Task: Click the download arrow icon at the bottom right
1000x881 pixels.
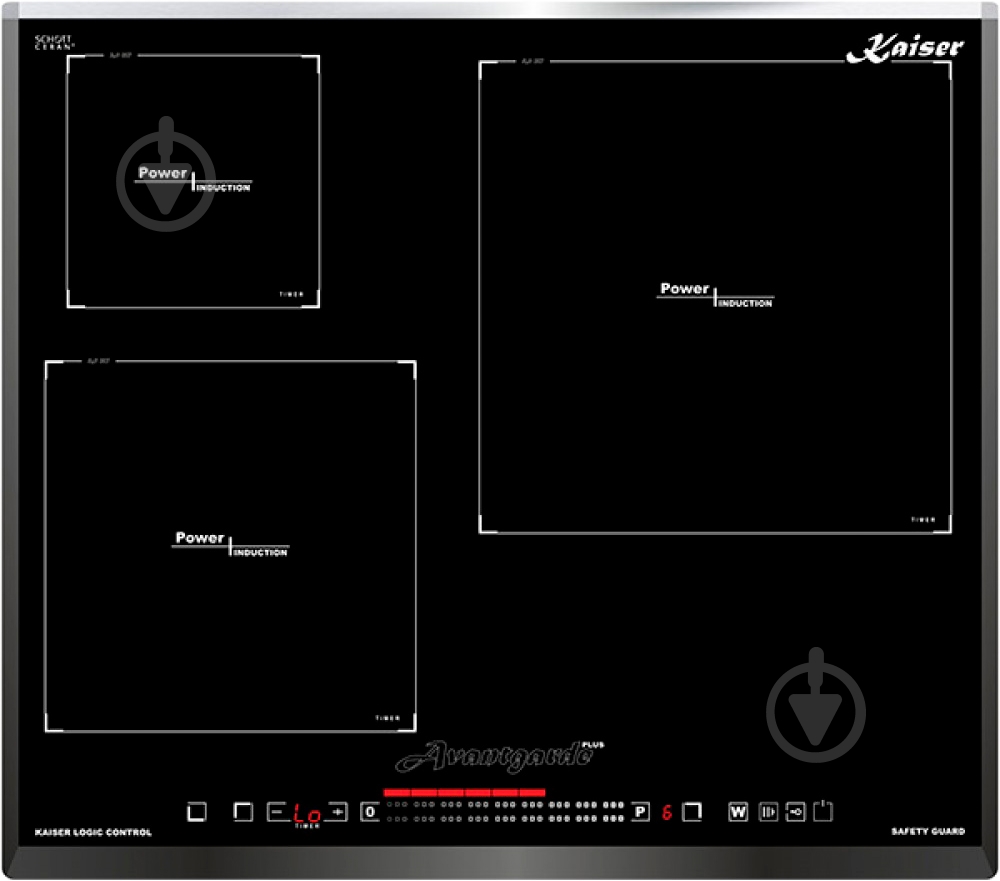Action: pyautogui.click(x=816, y=705)
